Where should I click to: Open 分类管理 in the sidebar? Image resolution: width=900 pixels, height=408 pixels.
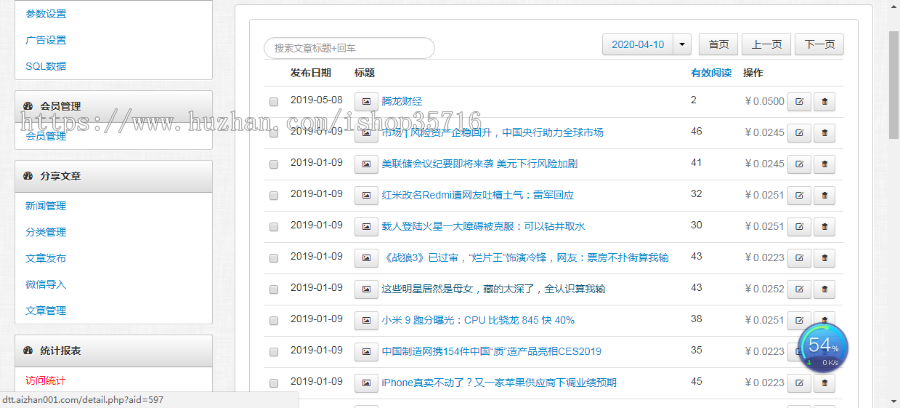46,232
